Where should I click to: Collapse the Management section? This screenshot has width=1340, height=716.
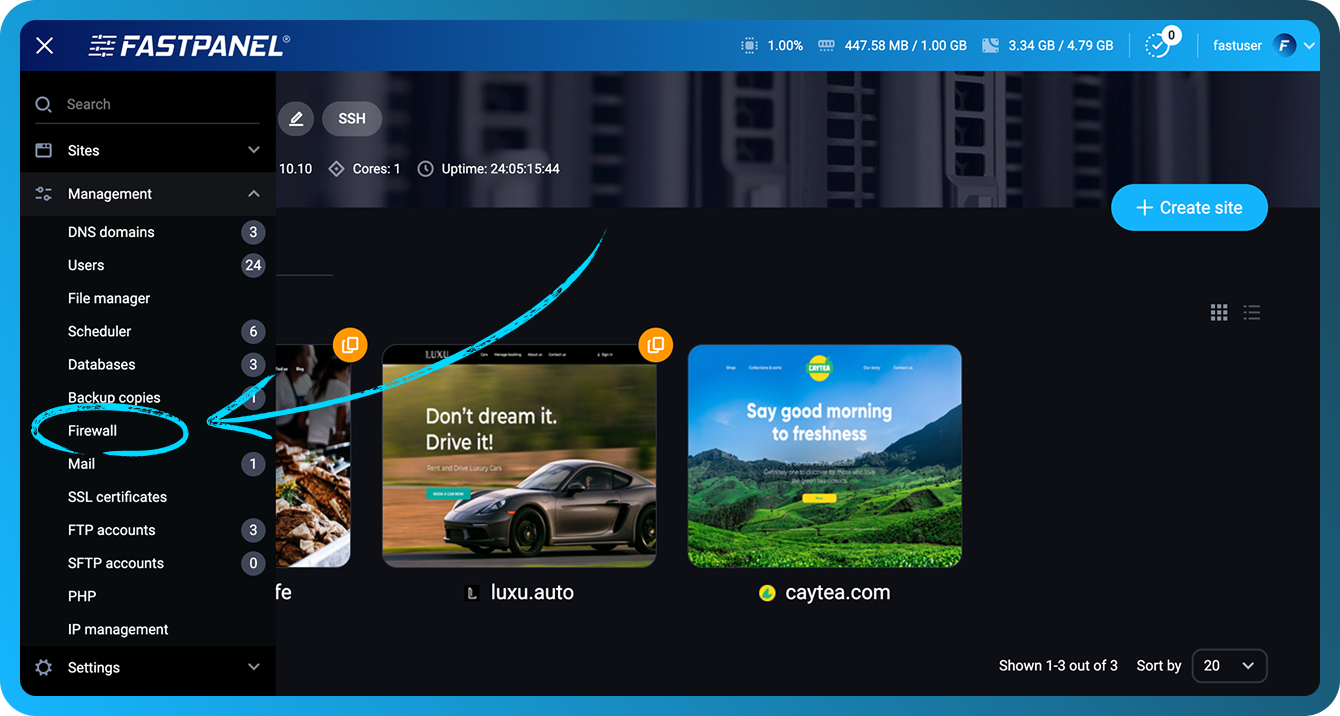pyautogui.click(x=147, y=193)
